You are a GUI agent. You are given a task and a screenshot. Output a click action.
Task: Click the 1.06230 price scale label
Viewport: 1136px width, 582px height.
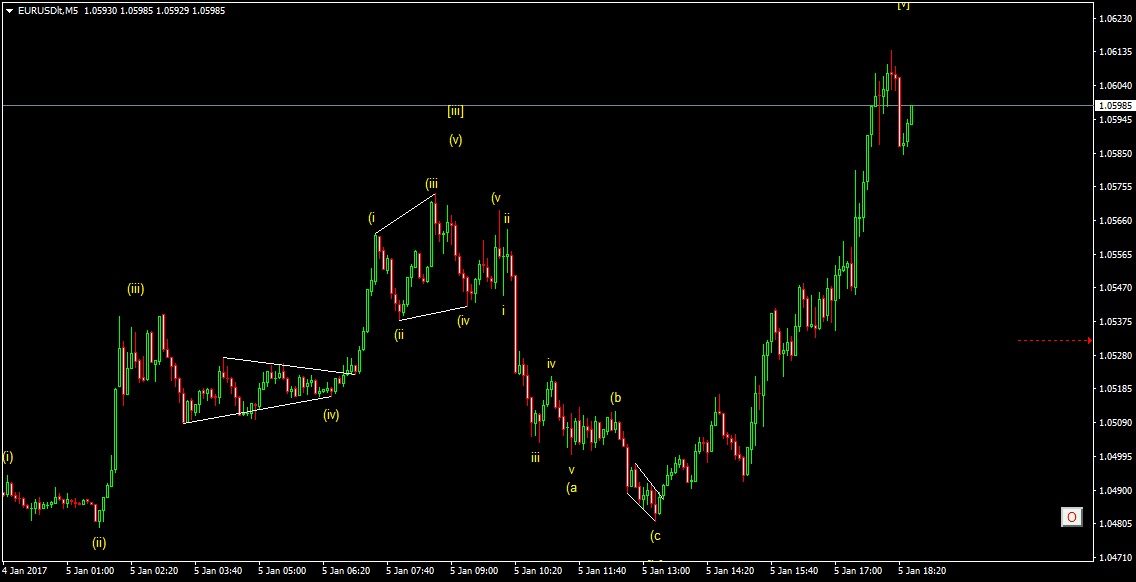tap(1113, 18)
